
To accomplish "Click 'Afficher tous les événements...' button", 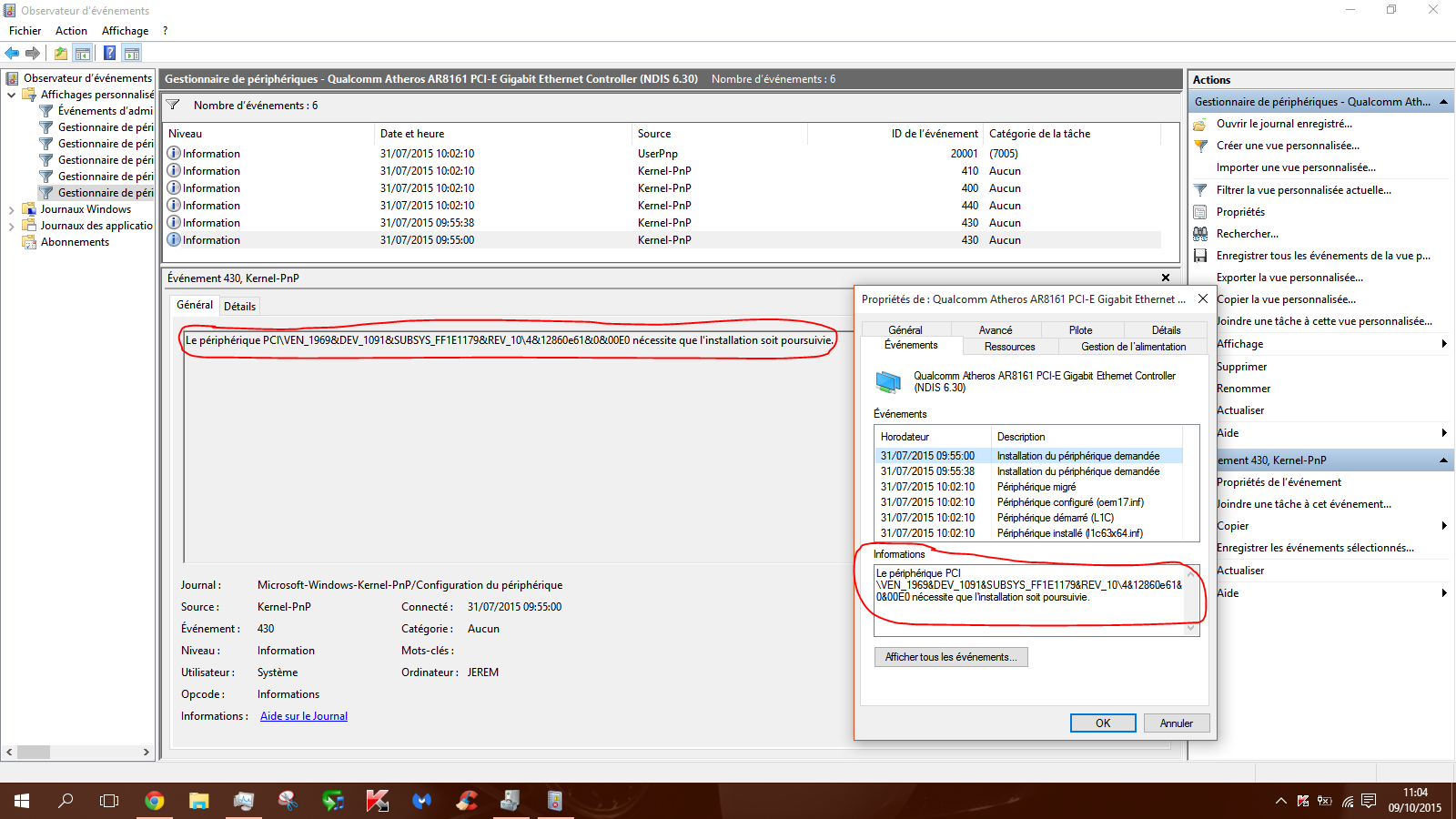I will [x=951, y=657].
